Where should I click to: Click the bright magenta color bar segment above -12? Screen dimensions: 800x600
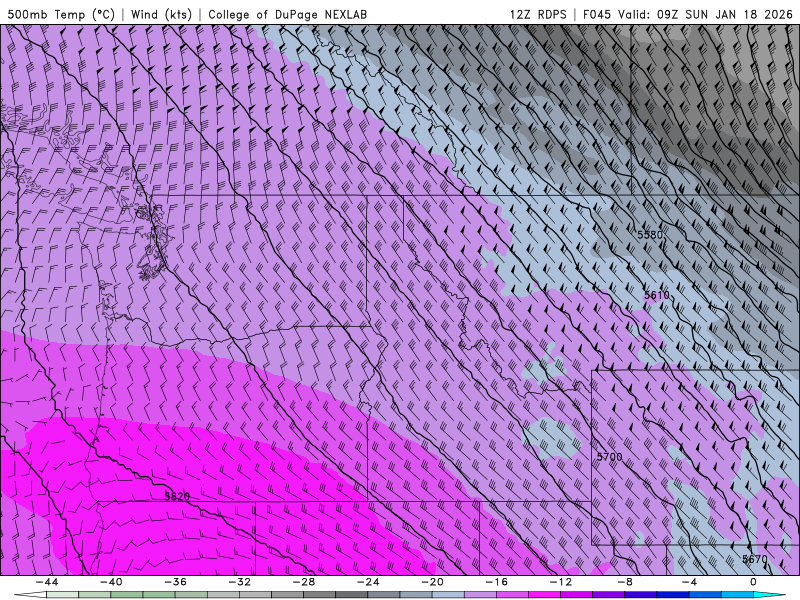(544, 595)
